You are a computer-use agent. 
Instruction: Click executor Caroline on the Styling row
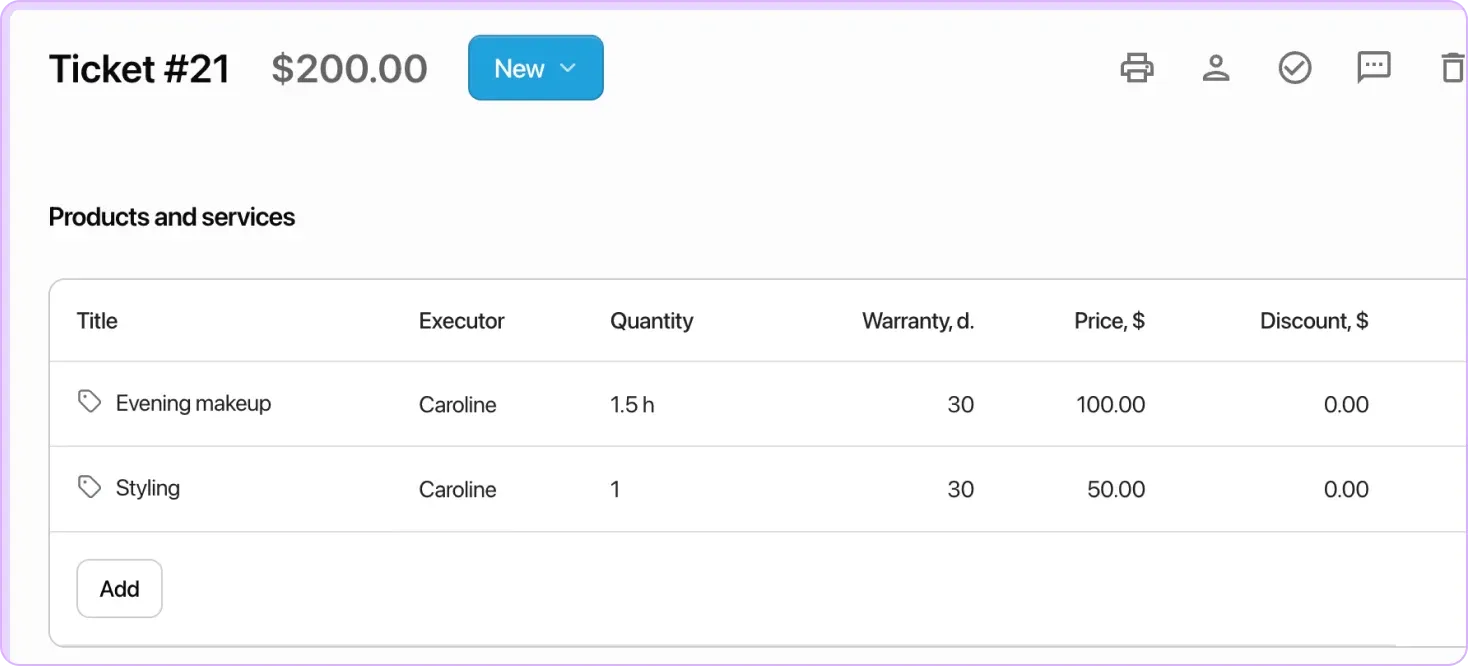(457, 489)
